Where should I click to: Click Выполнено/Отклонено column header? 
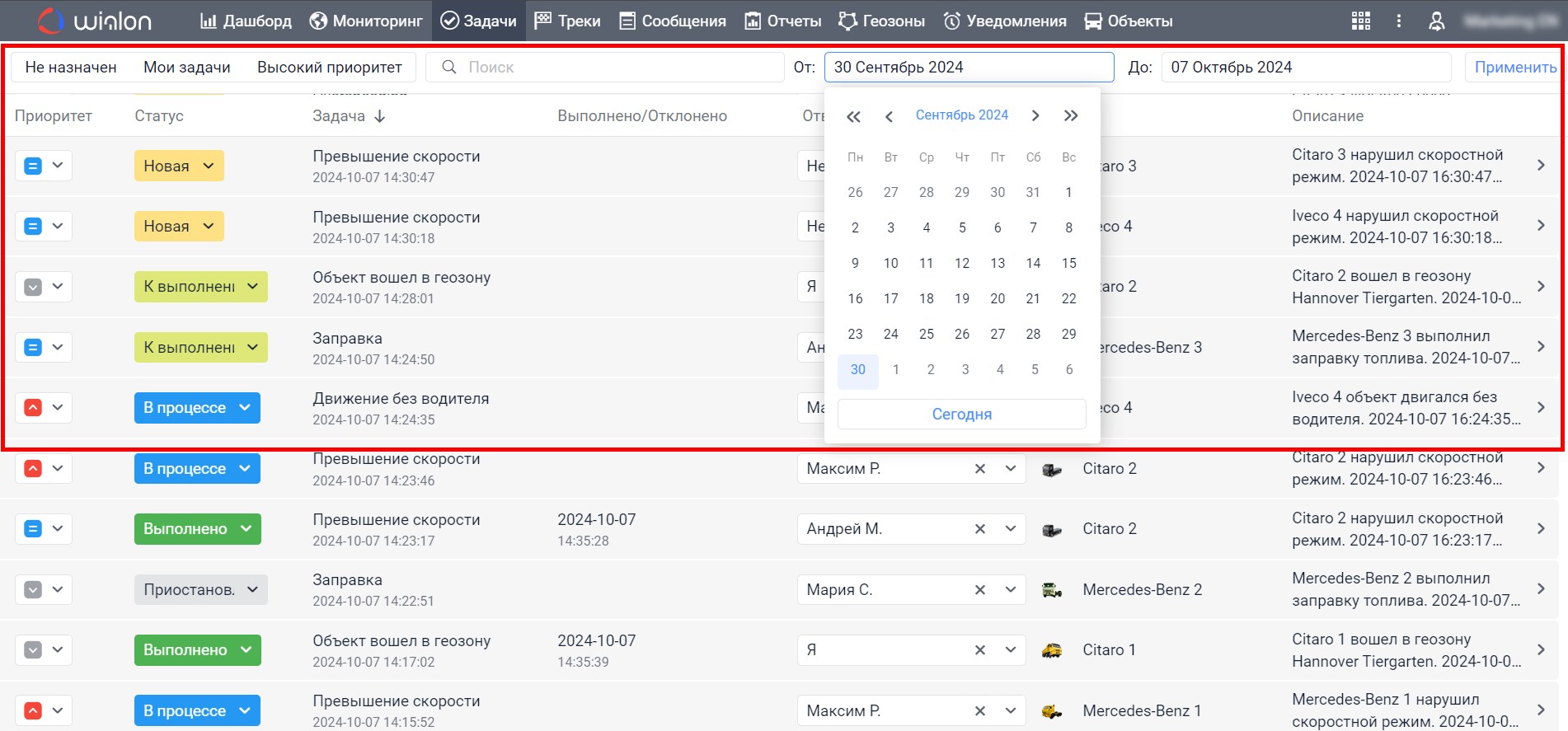click(642, 116)
